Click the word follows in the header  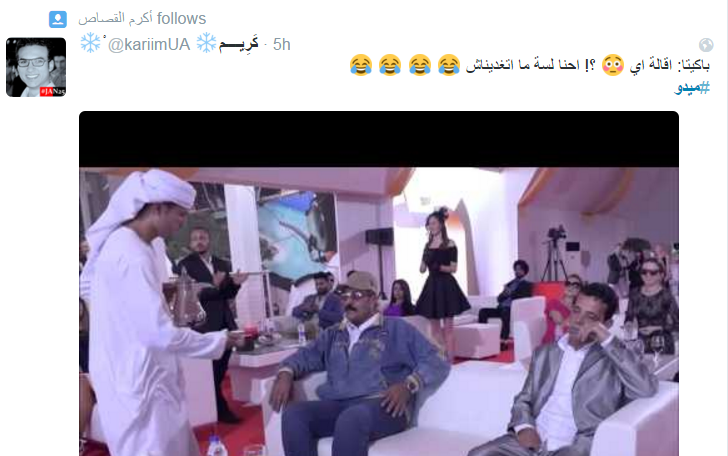pyautogui.click(x=181, y=19)
